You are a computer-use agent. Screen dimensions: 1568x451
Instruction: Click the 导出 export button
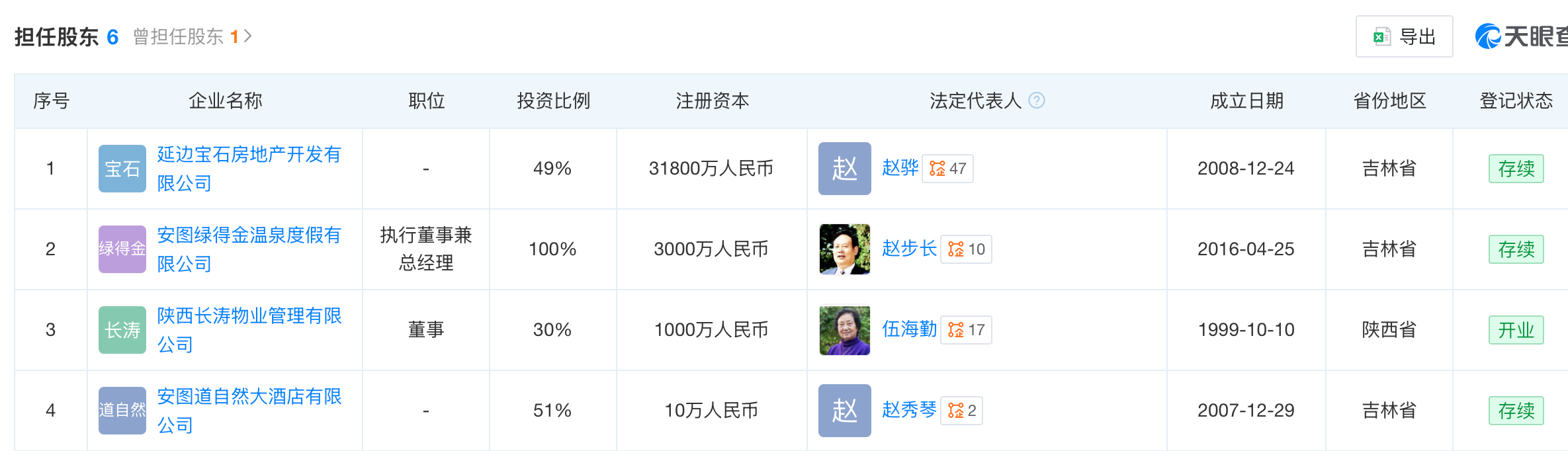click(x=1404, y=37)
